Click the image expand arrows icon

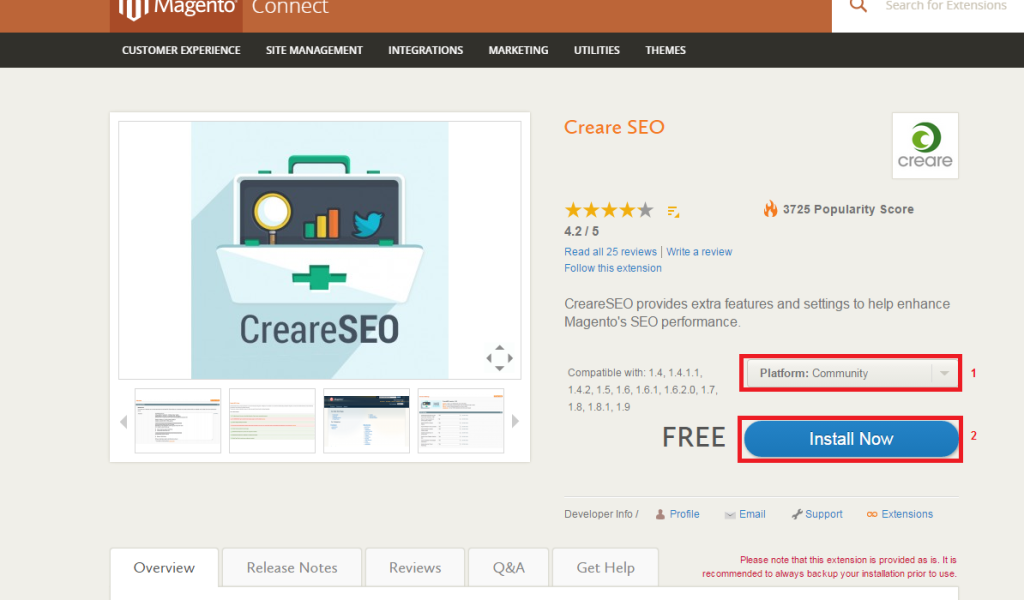[x=499, y=358]
